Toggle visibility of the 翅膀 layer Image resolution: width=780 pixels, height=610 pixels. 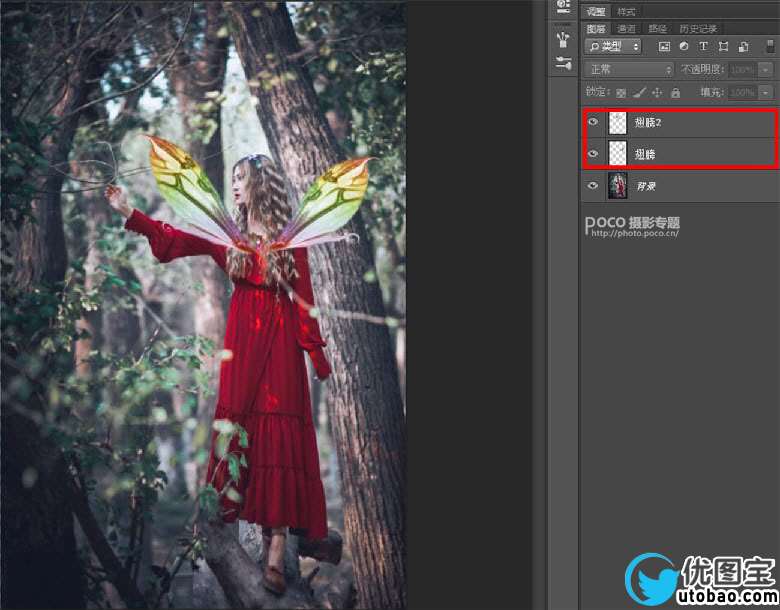593,154
